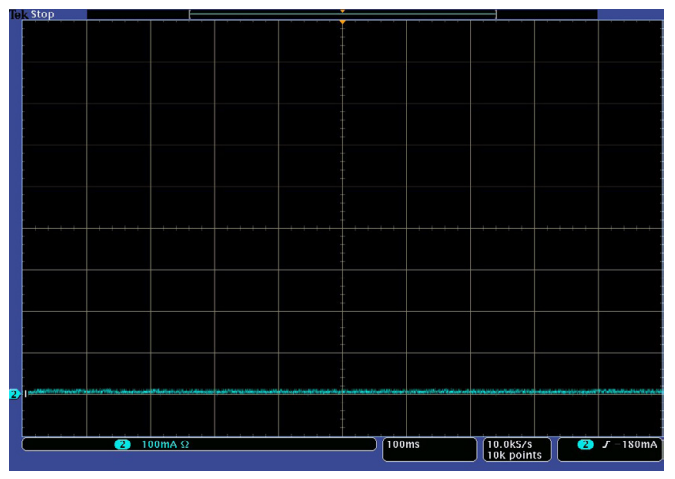Click the channel 2 ground reference marker
This screenshot has width=675, height=479.
pyautogui.click(x=14, y=394)
